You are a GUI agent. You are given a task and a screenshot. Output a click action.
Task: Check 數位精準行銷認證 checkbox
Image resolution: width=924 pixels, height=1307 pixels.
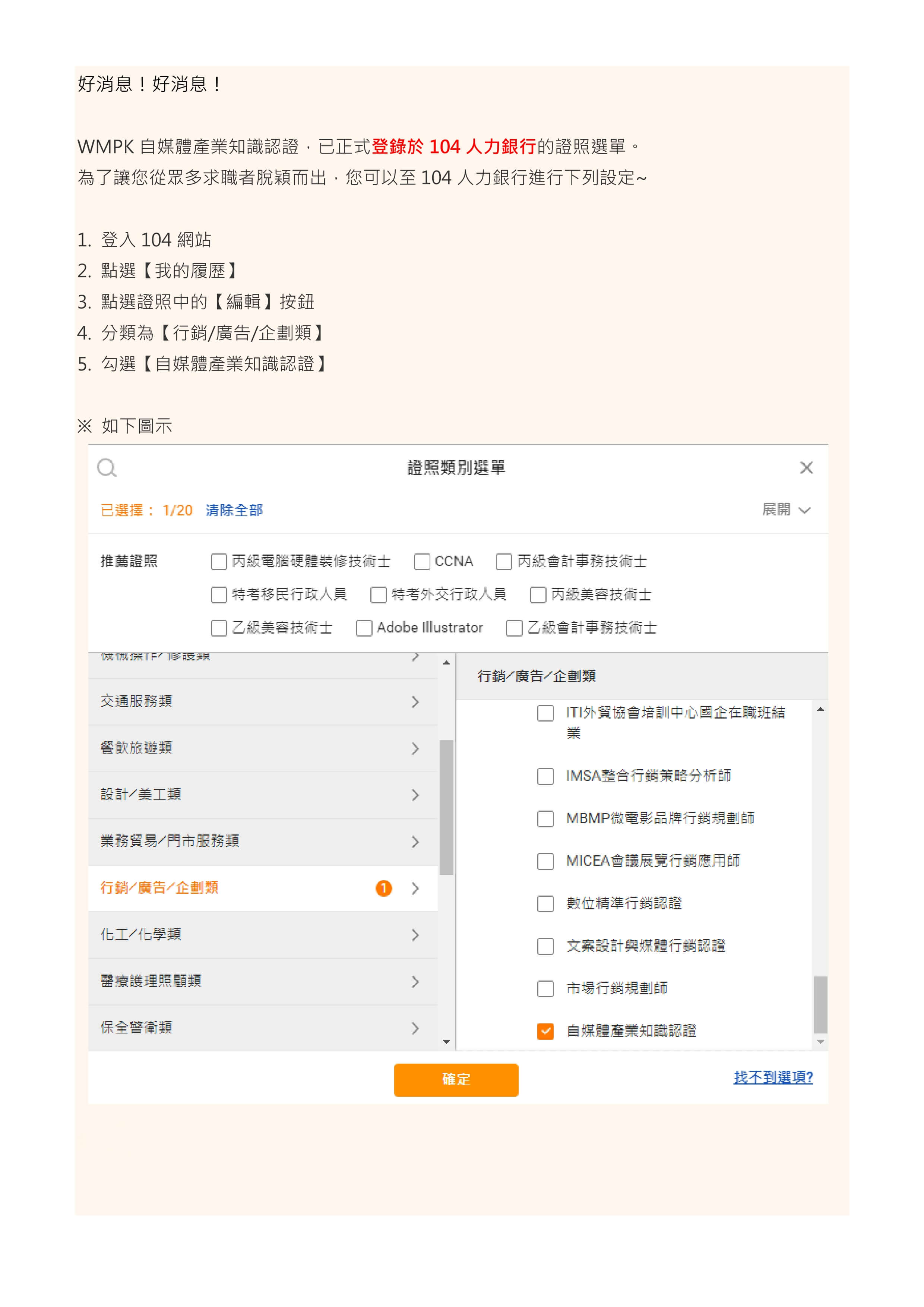(545, 903)
